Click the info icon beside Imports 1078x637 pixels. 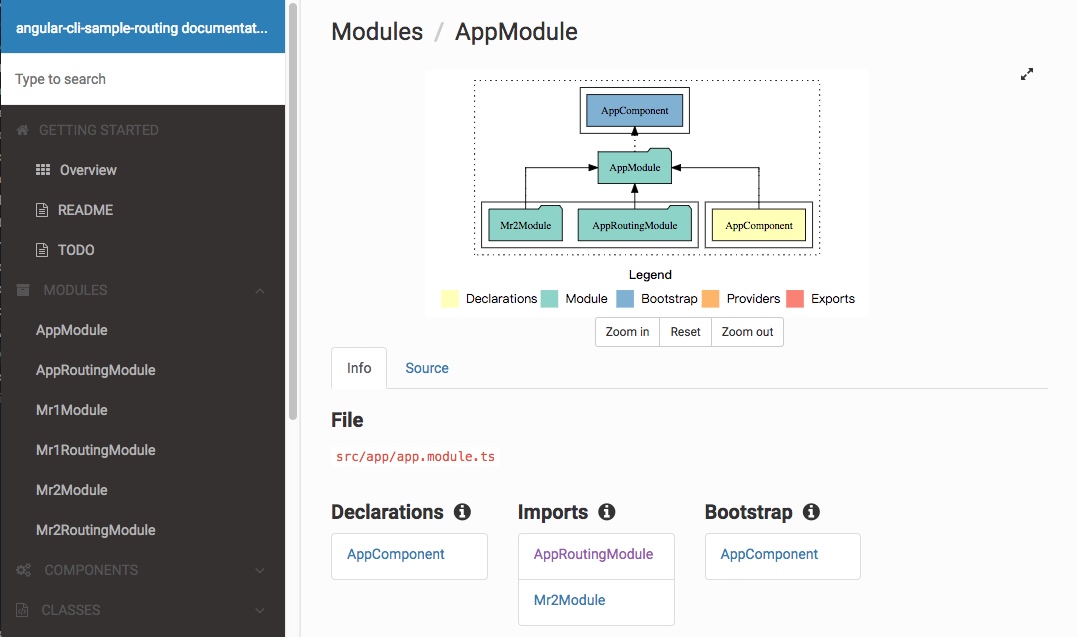(x=606, y=512)
